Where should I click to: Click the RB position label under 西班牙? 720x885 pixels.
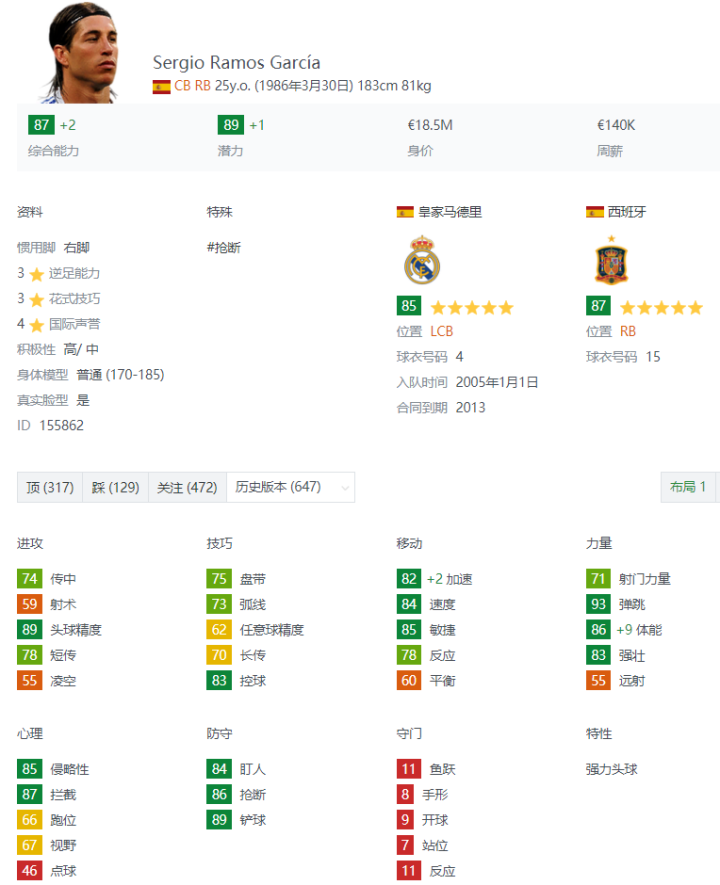(628, 331)
